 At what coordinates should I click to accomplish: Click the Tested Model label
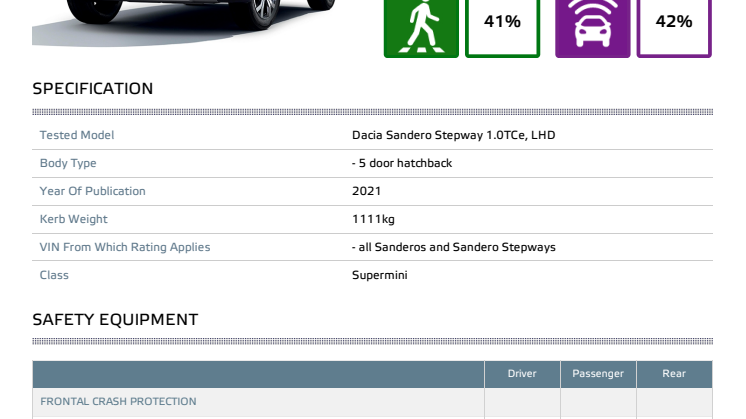(77, 135)
